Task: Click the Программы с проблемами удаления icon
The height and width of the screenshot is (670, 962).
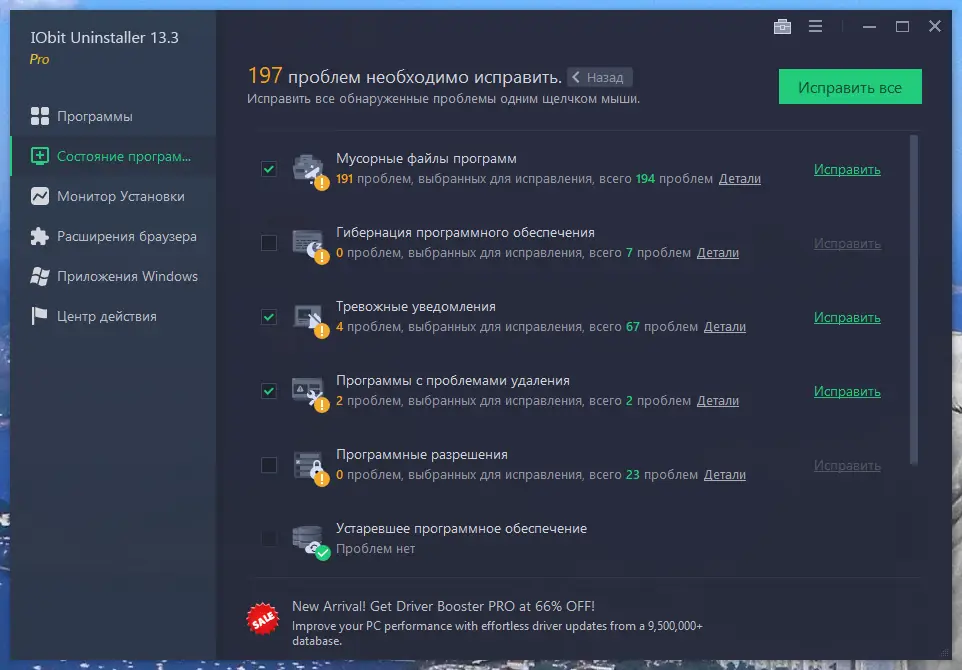Action: coord(310,393)
